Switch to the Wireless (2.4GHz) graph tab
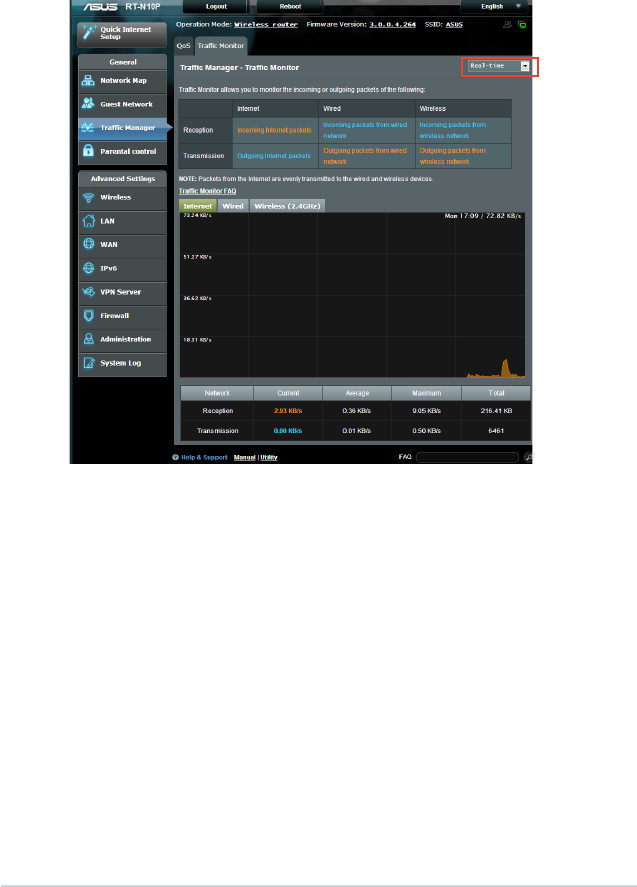 (x=287, y=206)
